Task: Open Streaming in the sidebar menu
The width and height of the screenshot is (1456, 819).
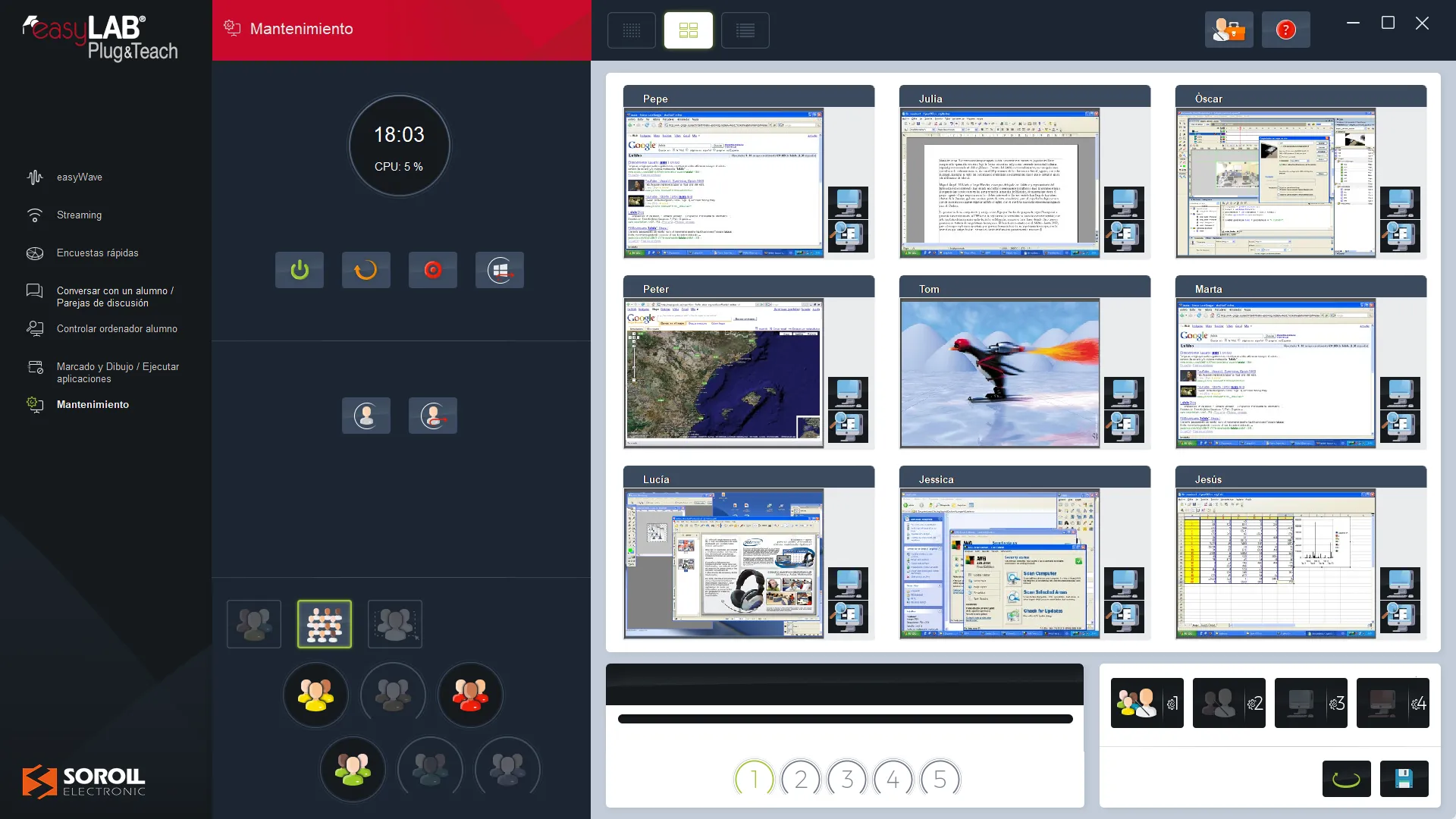Action: point(79,215)
